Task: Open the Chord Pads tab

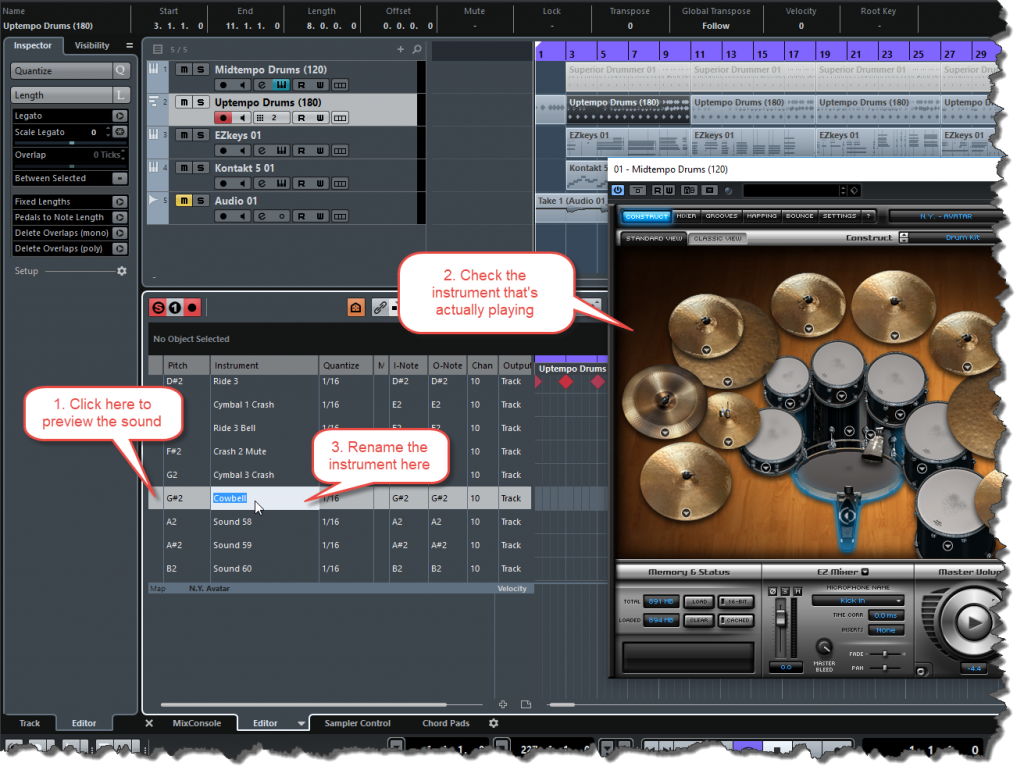Action: click(x=445, y=723)
